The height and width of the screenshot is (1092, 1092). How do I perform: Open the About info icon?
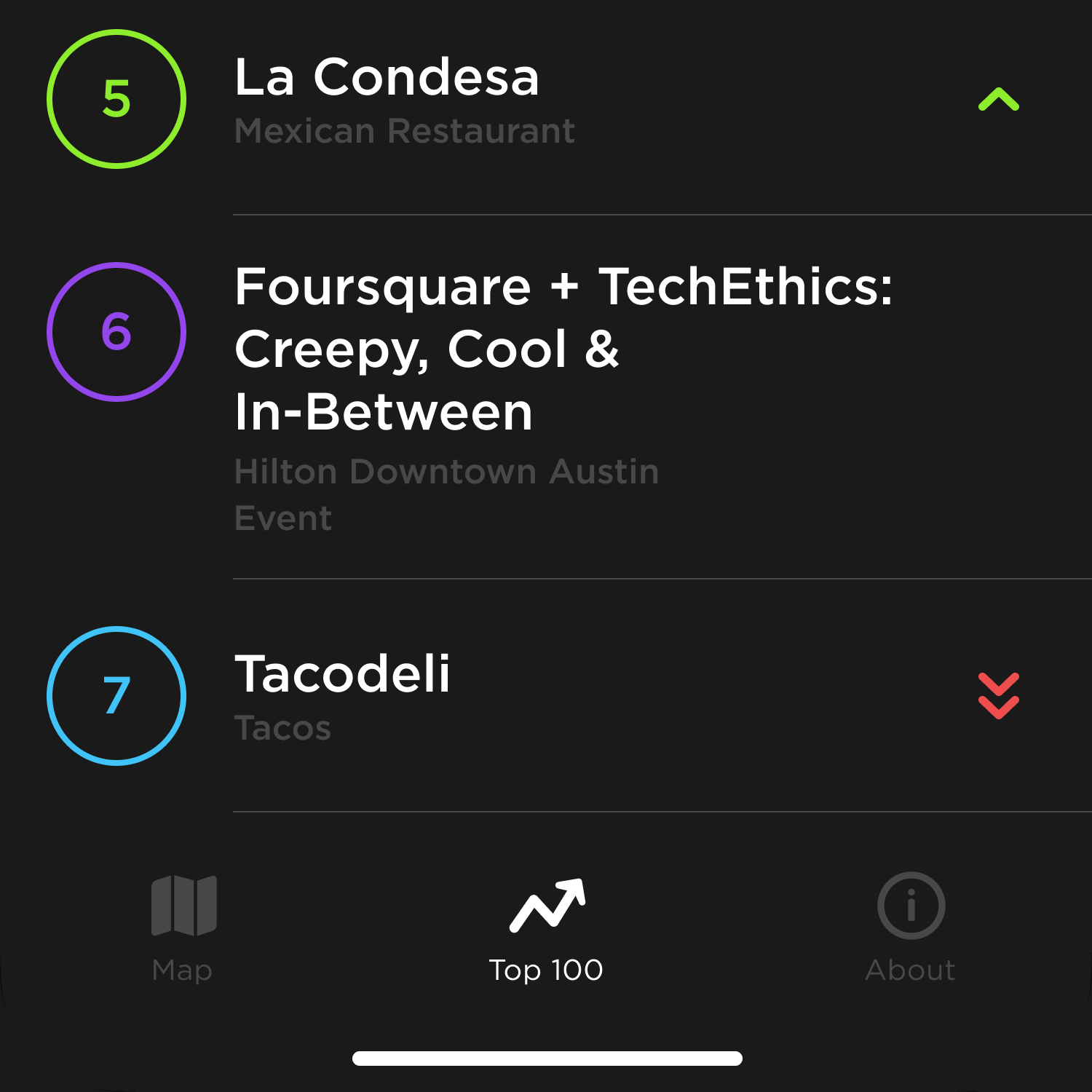click(x=911, y=905)
